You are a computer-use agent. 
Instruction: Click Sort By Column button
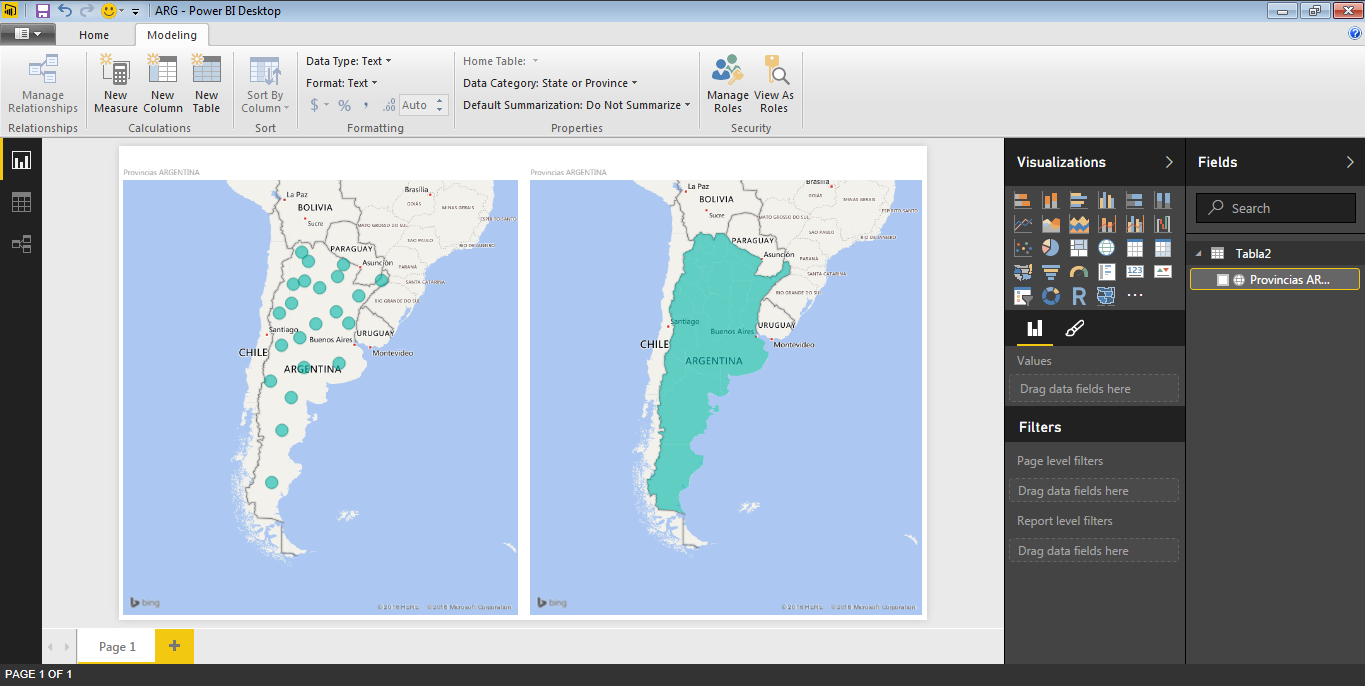point(265,84)
